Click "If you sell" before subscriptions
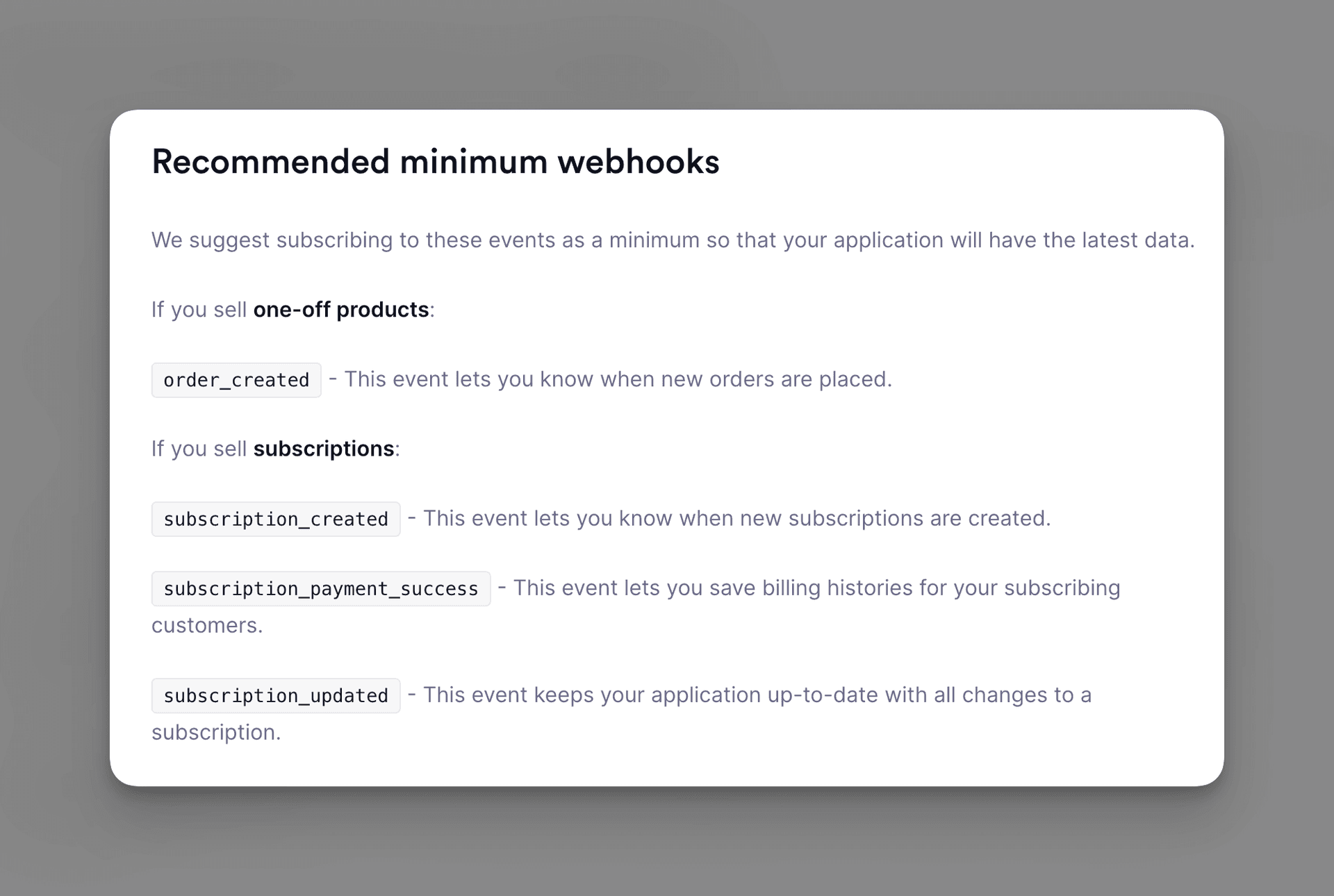The width and height of the screenshot is (1334, 896). [199, 449]
